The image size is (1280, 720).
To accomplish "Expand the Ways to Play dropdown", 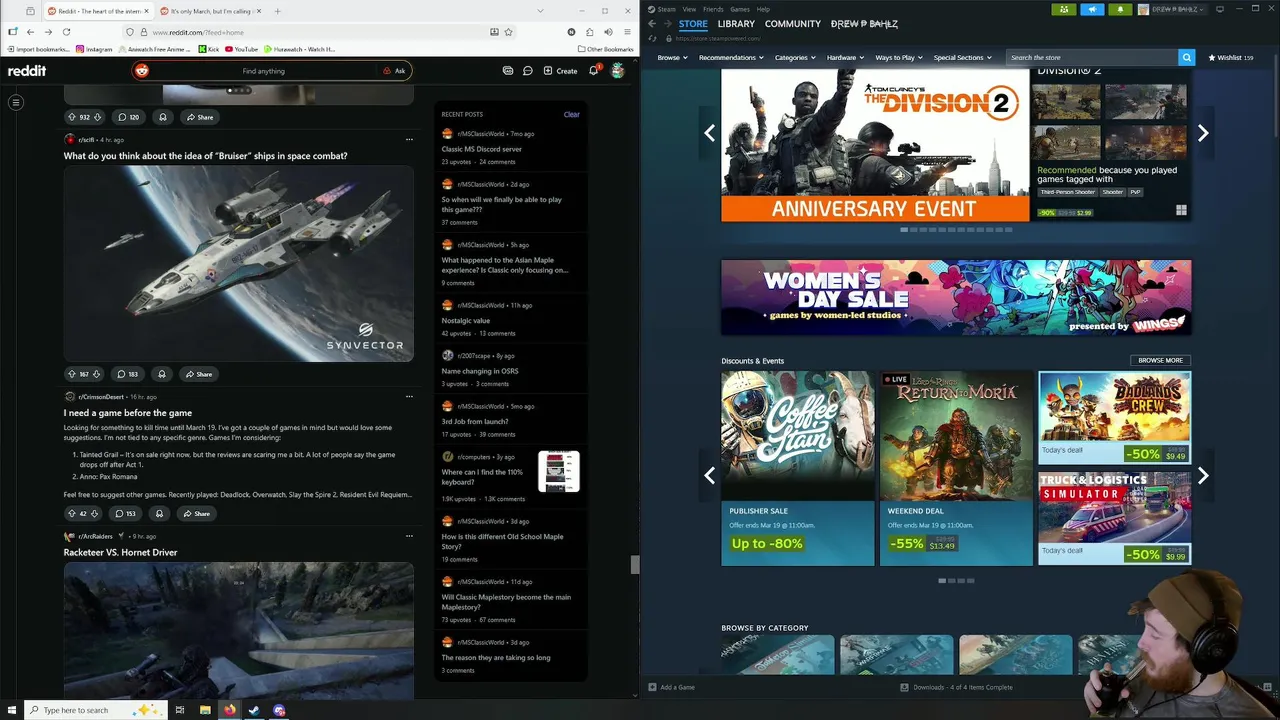I will pos(899,57).
